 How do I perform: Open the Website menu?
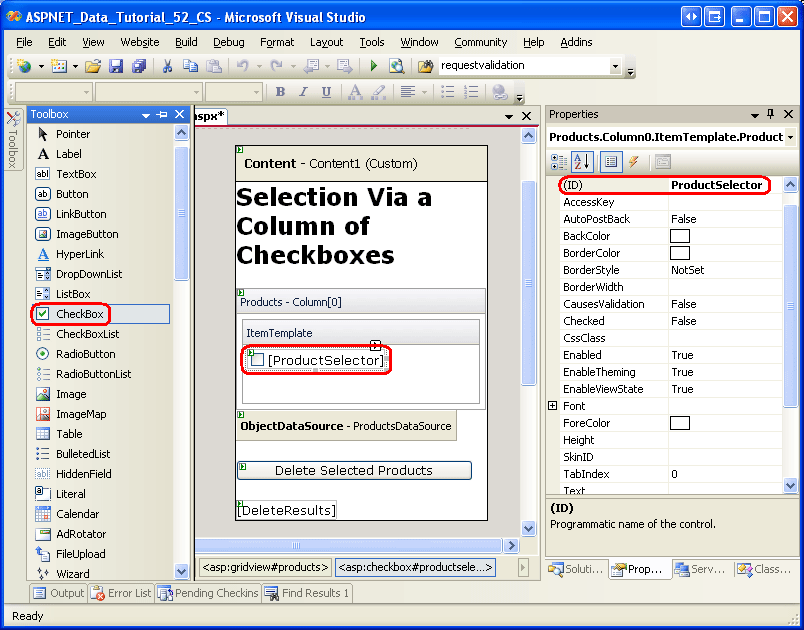[139, 42]
